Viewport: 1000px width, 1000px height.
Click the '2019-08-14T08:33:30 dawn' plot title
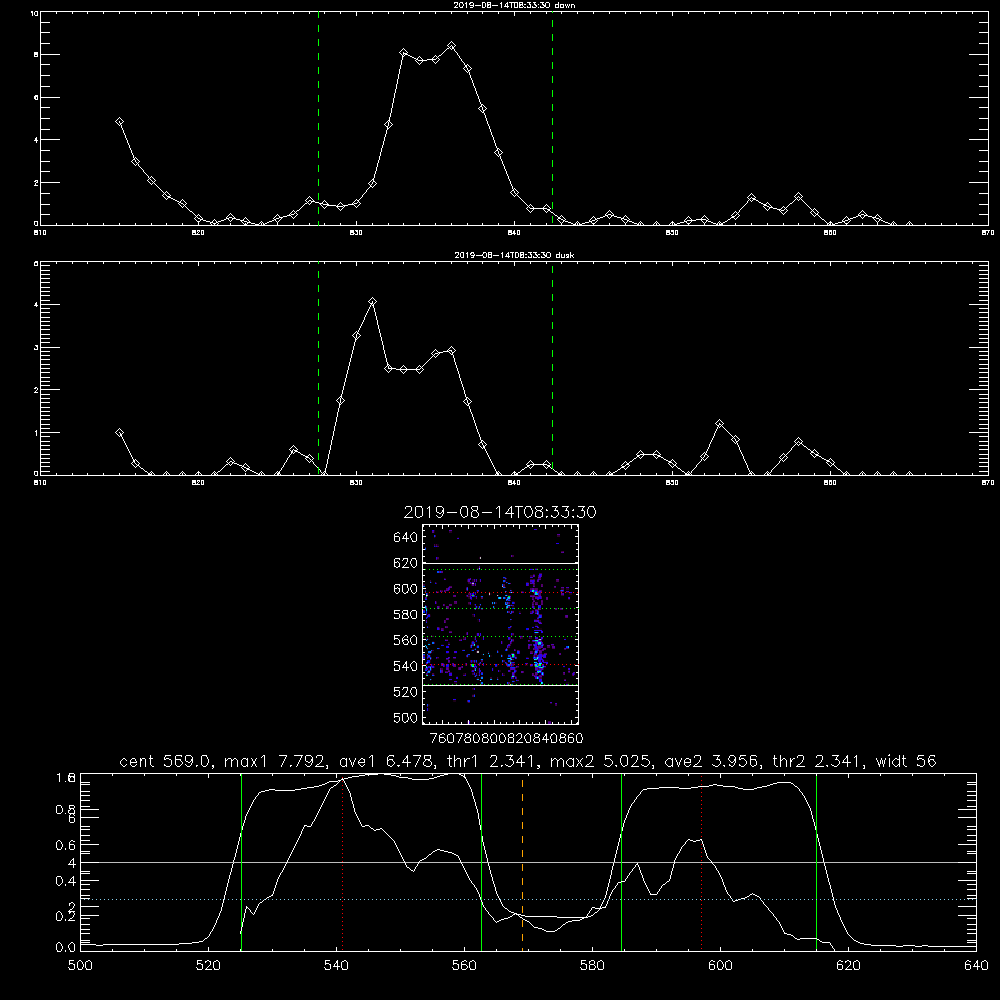click(x=515, y=5)
